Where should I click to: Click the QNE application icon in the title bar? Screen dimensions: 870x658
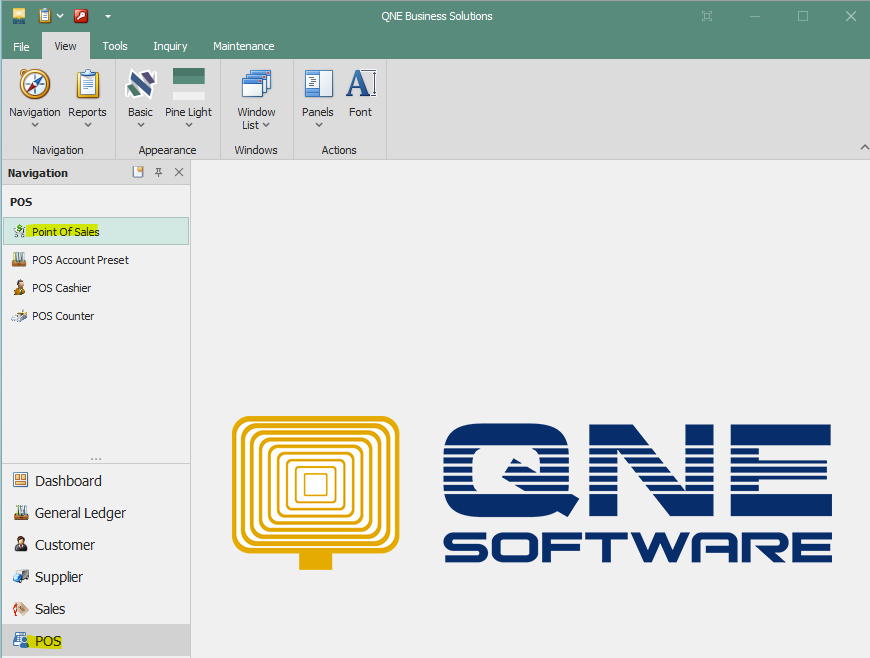19,16
